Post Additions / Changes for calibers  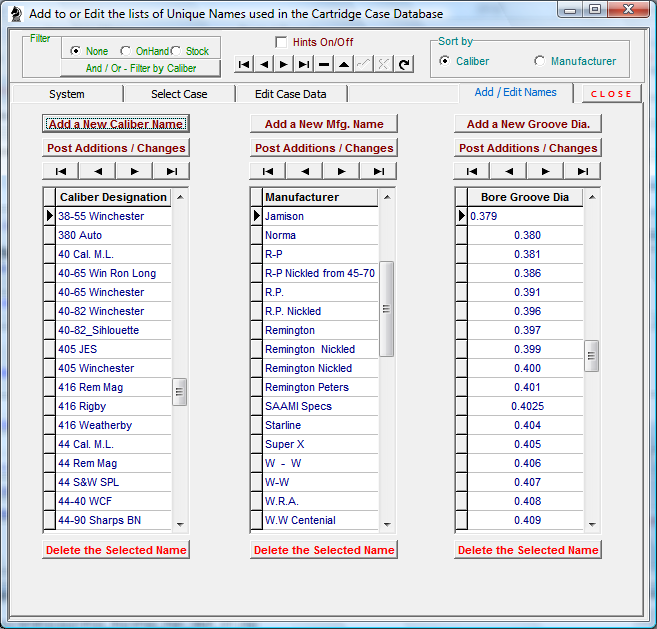click(116, 148)
